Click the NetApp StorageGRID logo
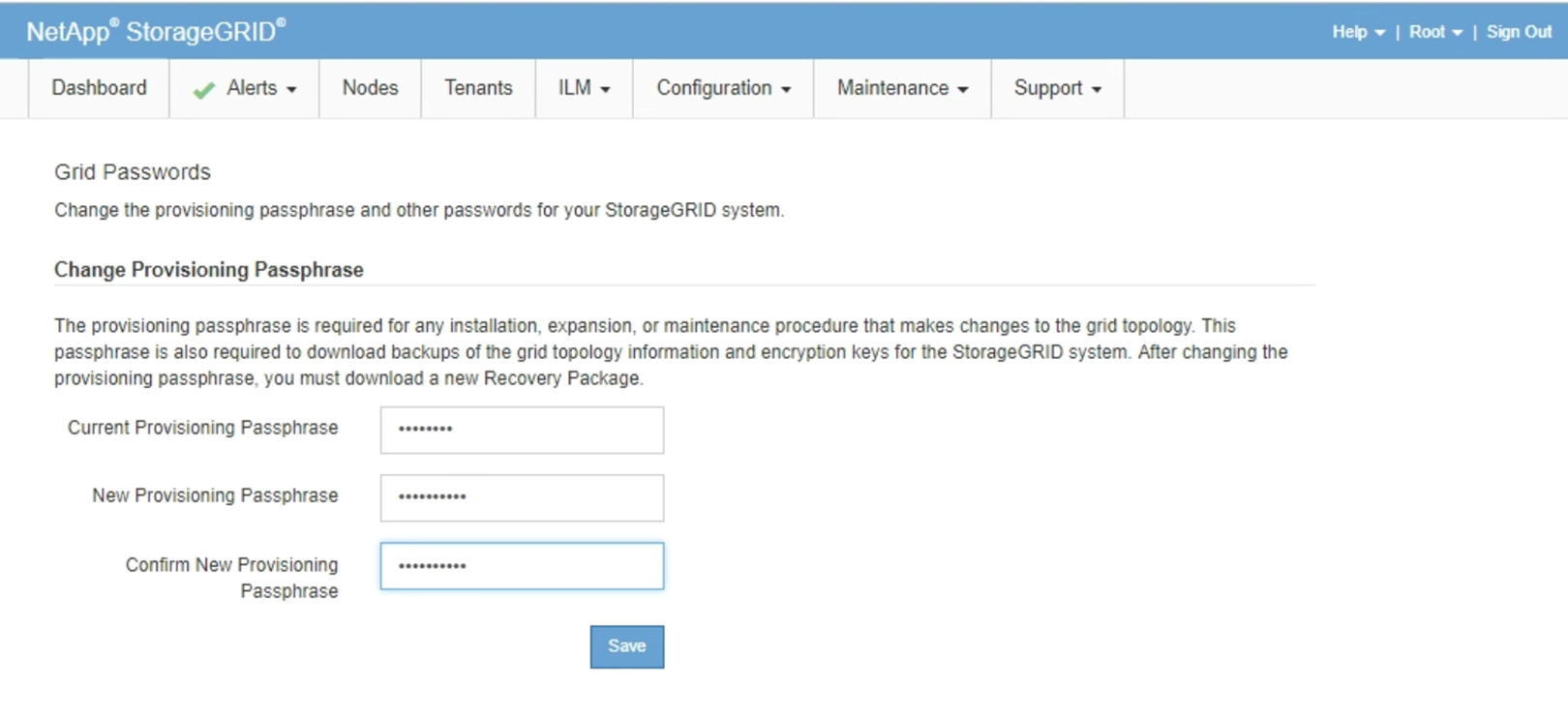Screen dimensions: 1568x717 [x=156, y=31]
